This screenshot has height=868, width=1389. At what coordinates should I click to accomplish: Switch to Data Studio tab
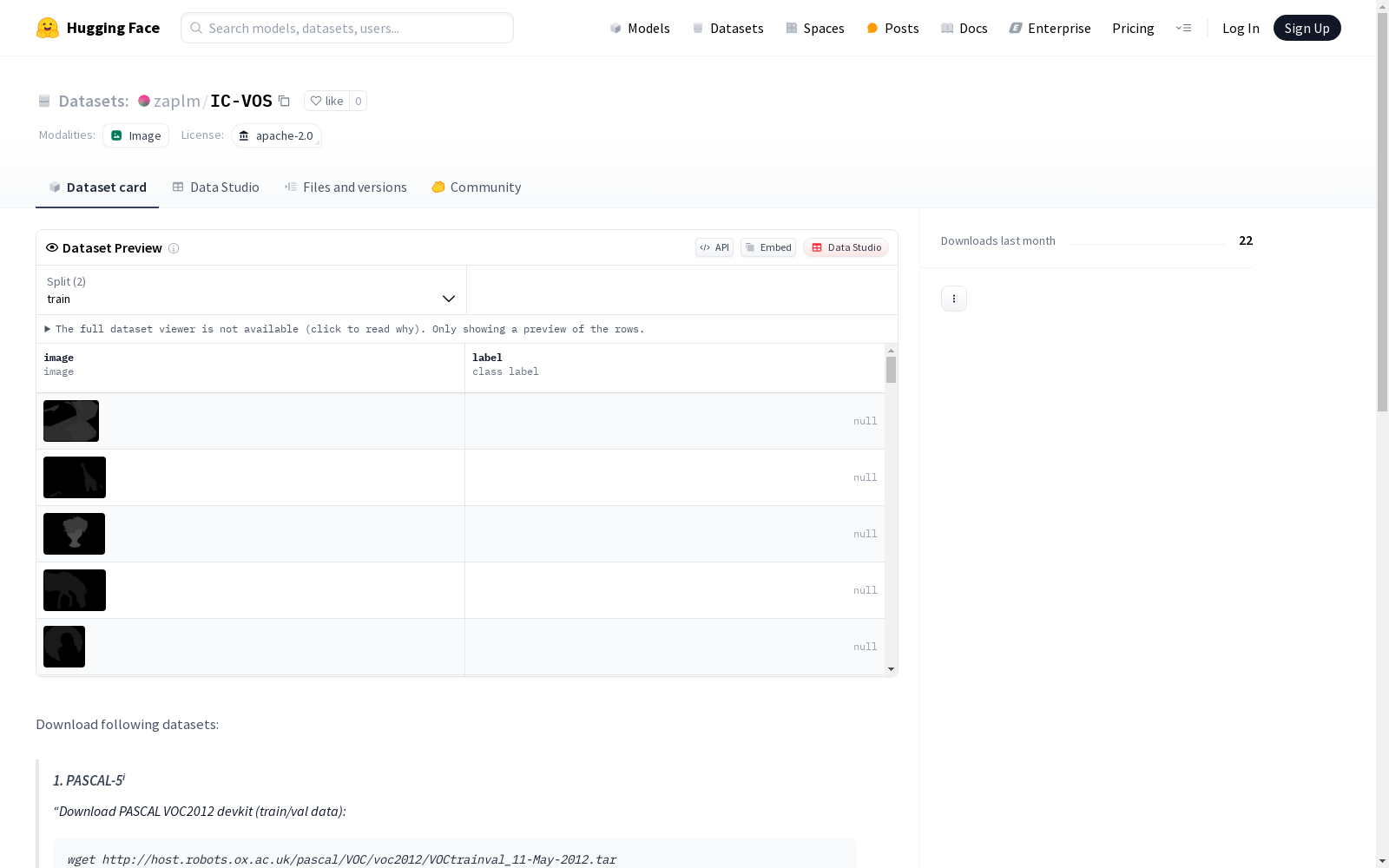tap(215, 187)
